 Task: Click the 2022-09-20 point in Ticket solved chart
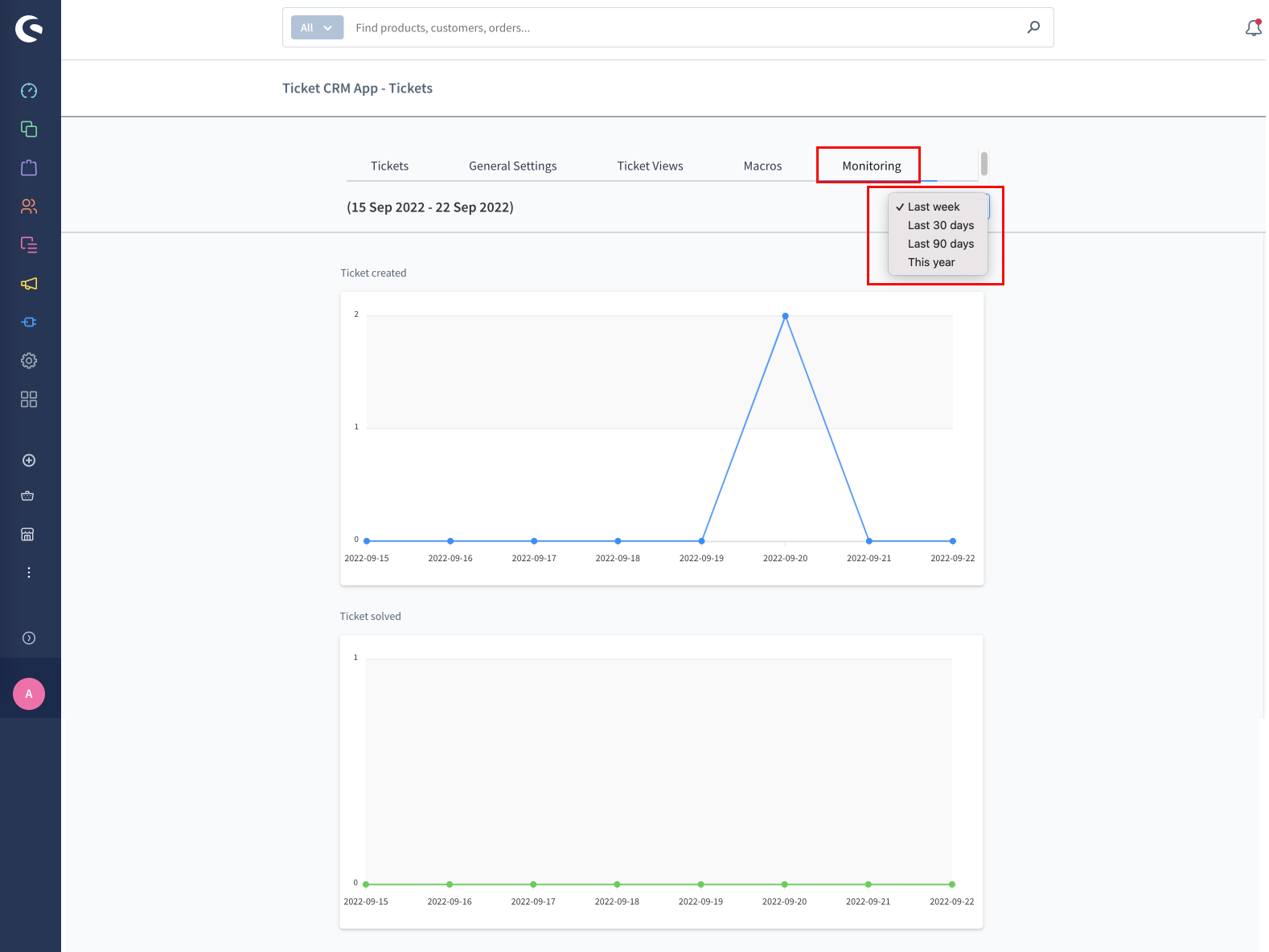785,884
